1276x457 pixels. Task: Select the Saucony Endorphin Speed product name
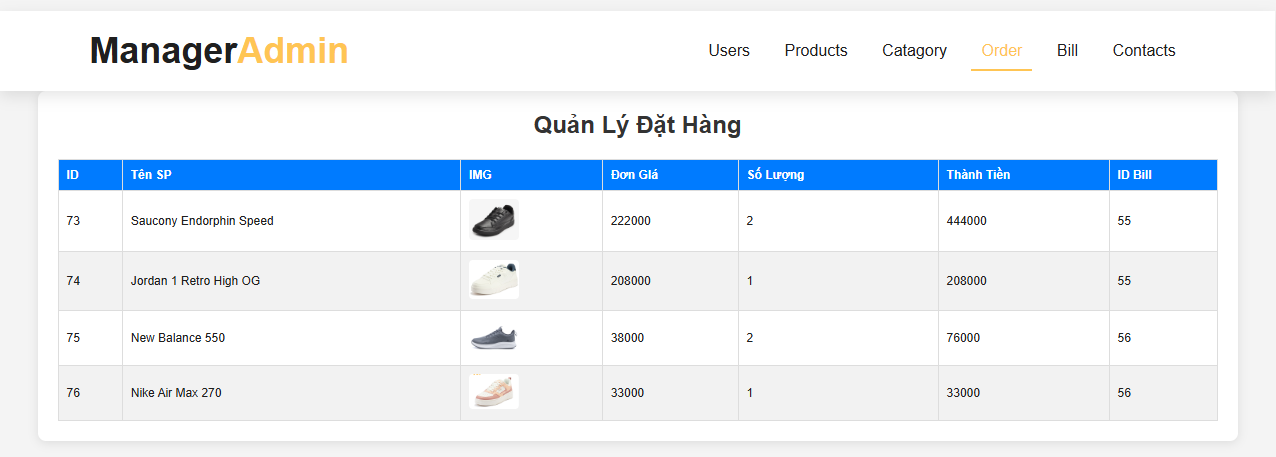[202, 221]
